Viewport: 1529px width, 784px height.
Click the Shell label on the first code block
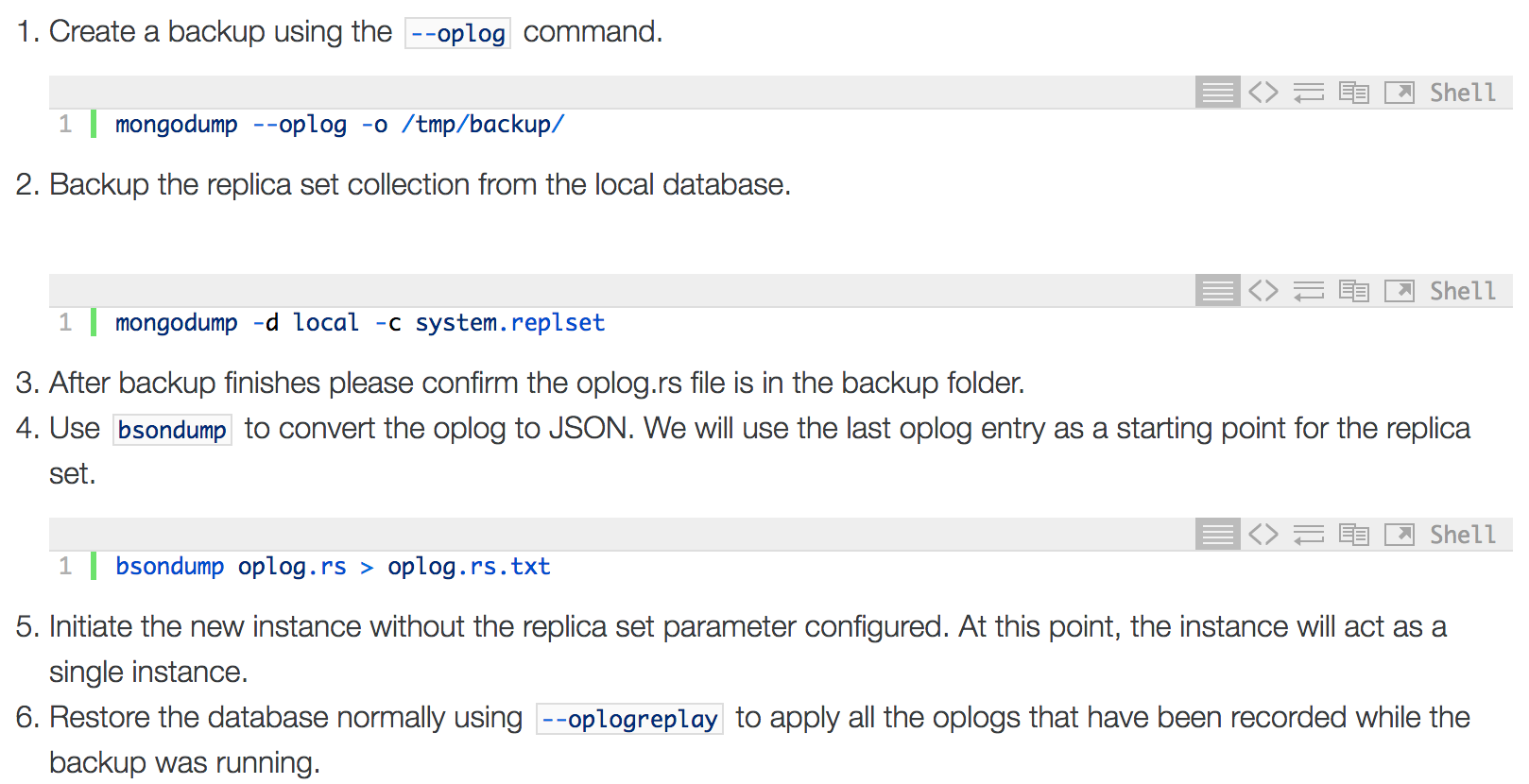click(1463, 93)
